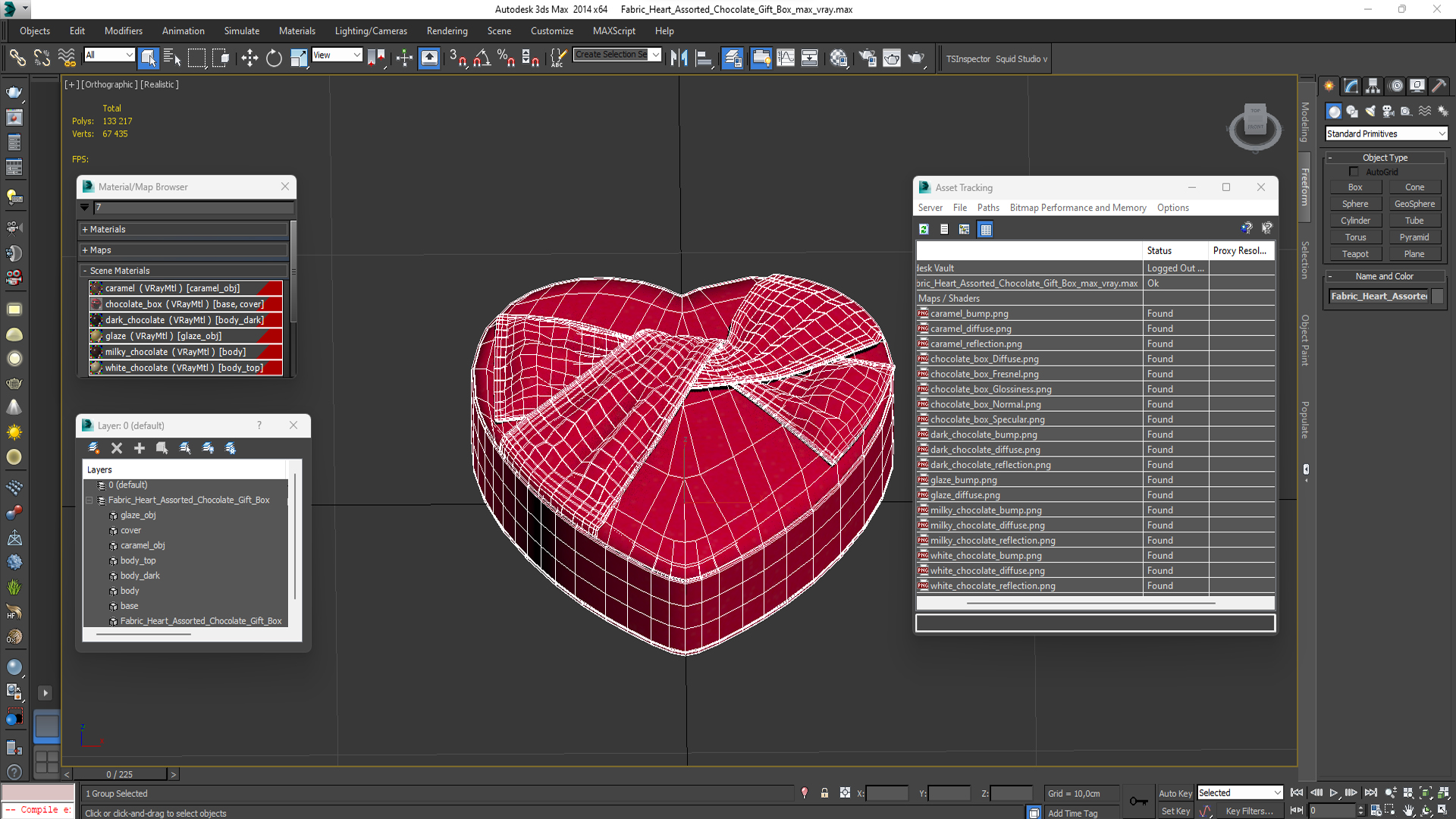Click the Cylinder primitive button
The image size is (1456, 819).
coord(1355,221)
